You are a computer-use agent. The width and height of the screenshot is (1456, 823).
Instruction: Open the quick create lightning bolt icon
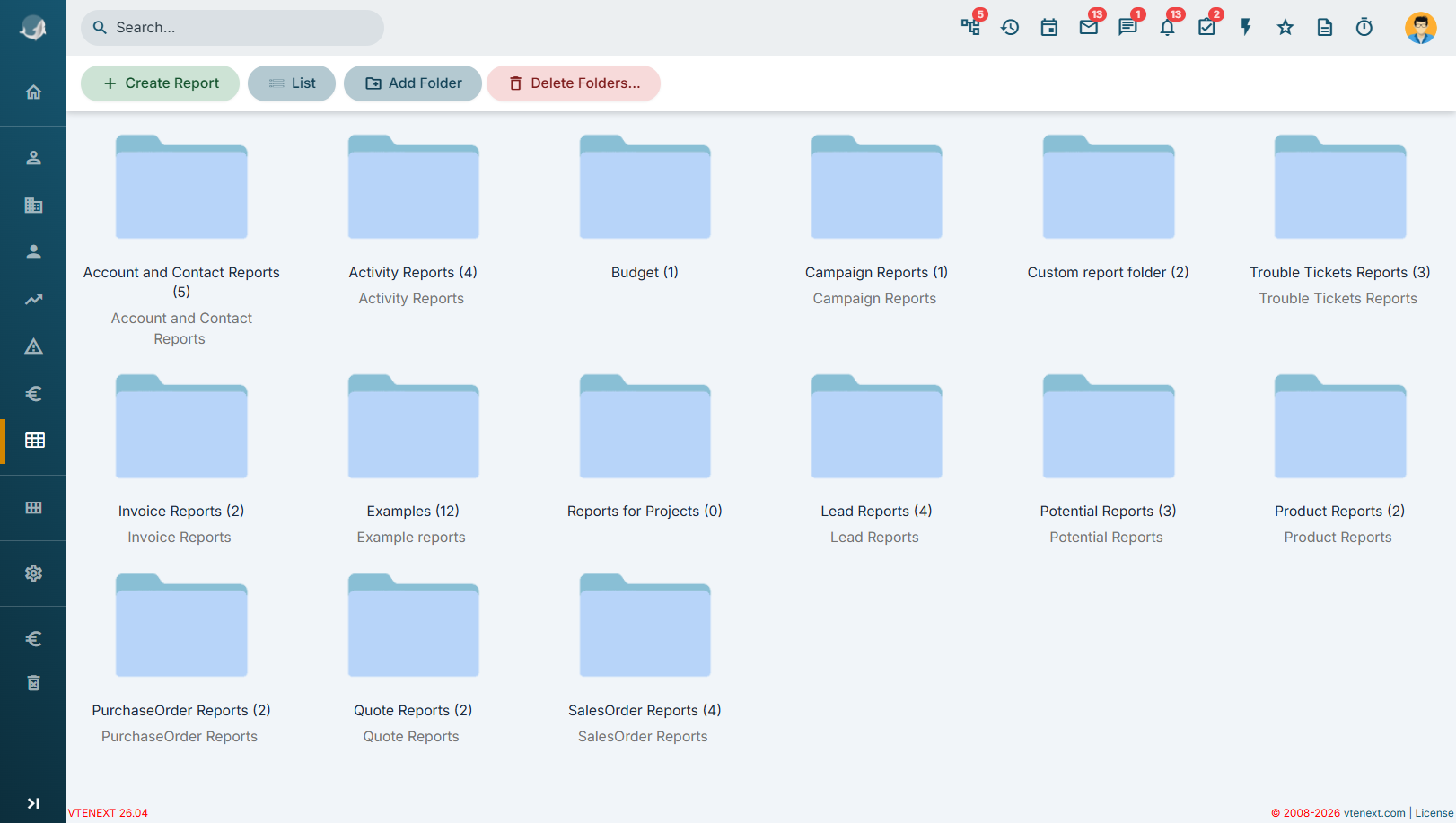click(1246, 27)
